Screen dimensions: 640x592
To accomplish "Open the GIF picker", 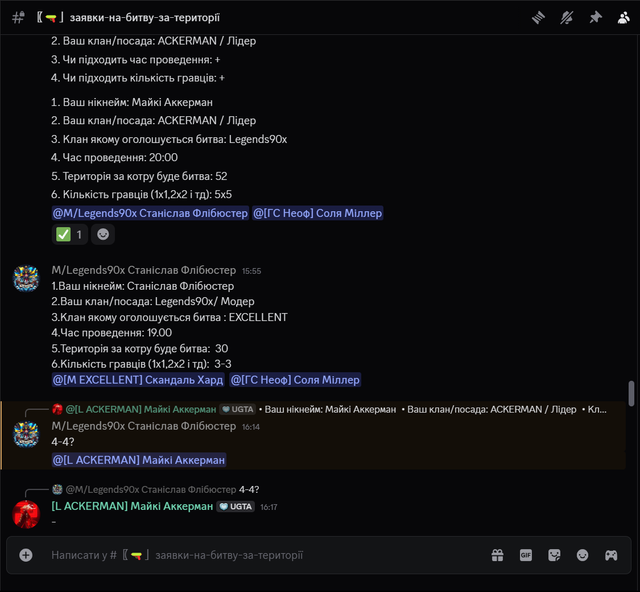I will point(526,555).
